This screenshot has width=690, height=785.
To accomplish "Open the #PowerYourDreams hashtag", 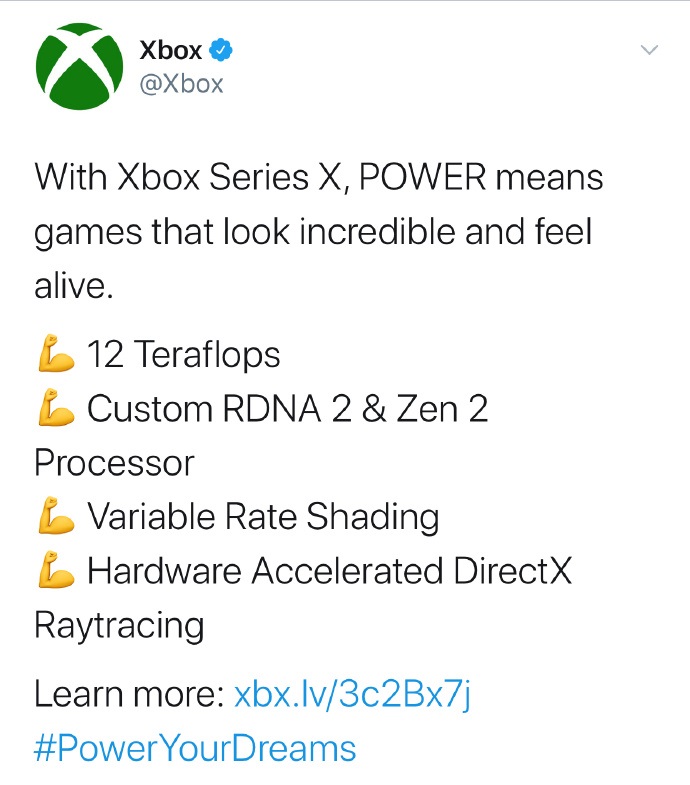I will 195,748.
